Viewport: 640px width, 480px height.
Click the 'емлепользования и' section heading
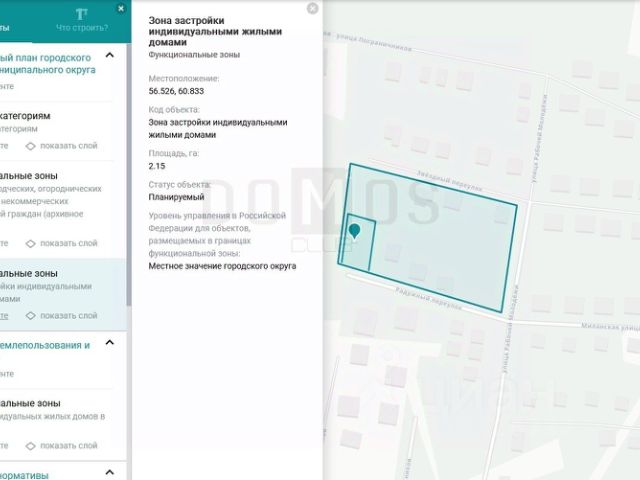point(45,345)
